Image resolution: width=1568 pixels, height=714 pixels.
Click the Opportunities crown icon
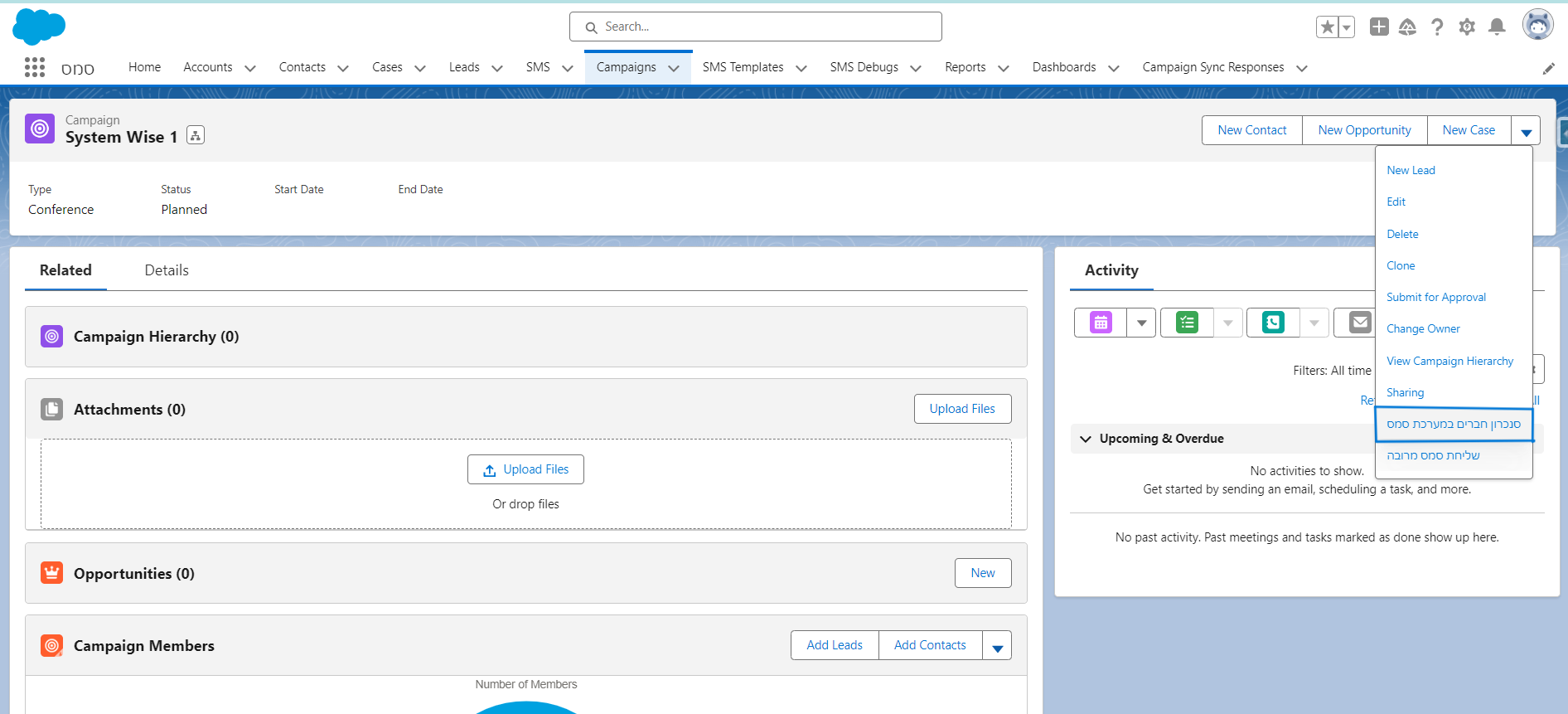pos(51,573)
